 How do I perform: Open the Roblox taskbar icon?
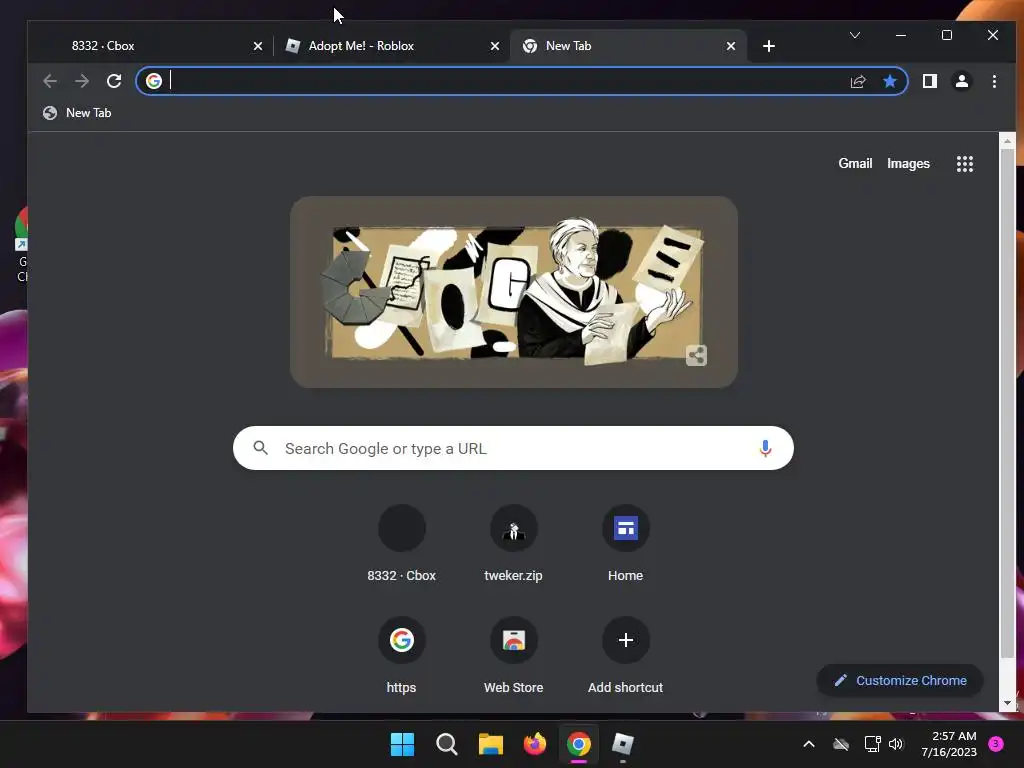(x=623, y=744)
